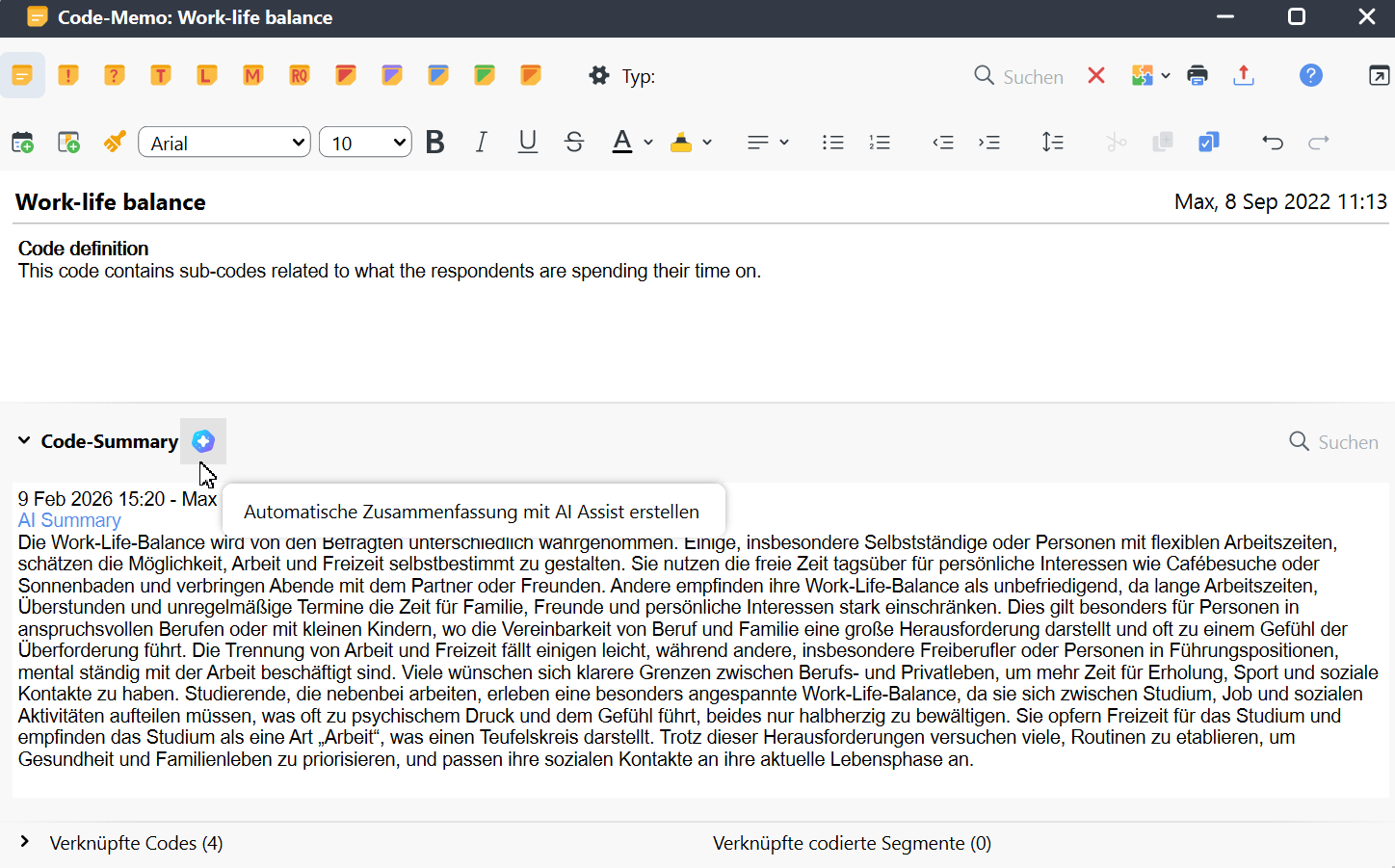1395x868 pixels.
Task: Open the Arial font dropdown
Action: coord(224,142)
